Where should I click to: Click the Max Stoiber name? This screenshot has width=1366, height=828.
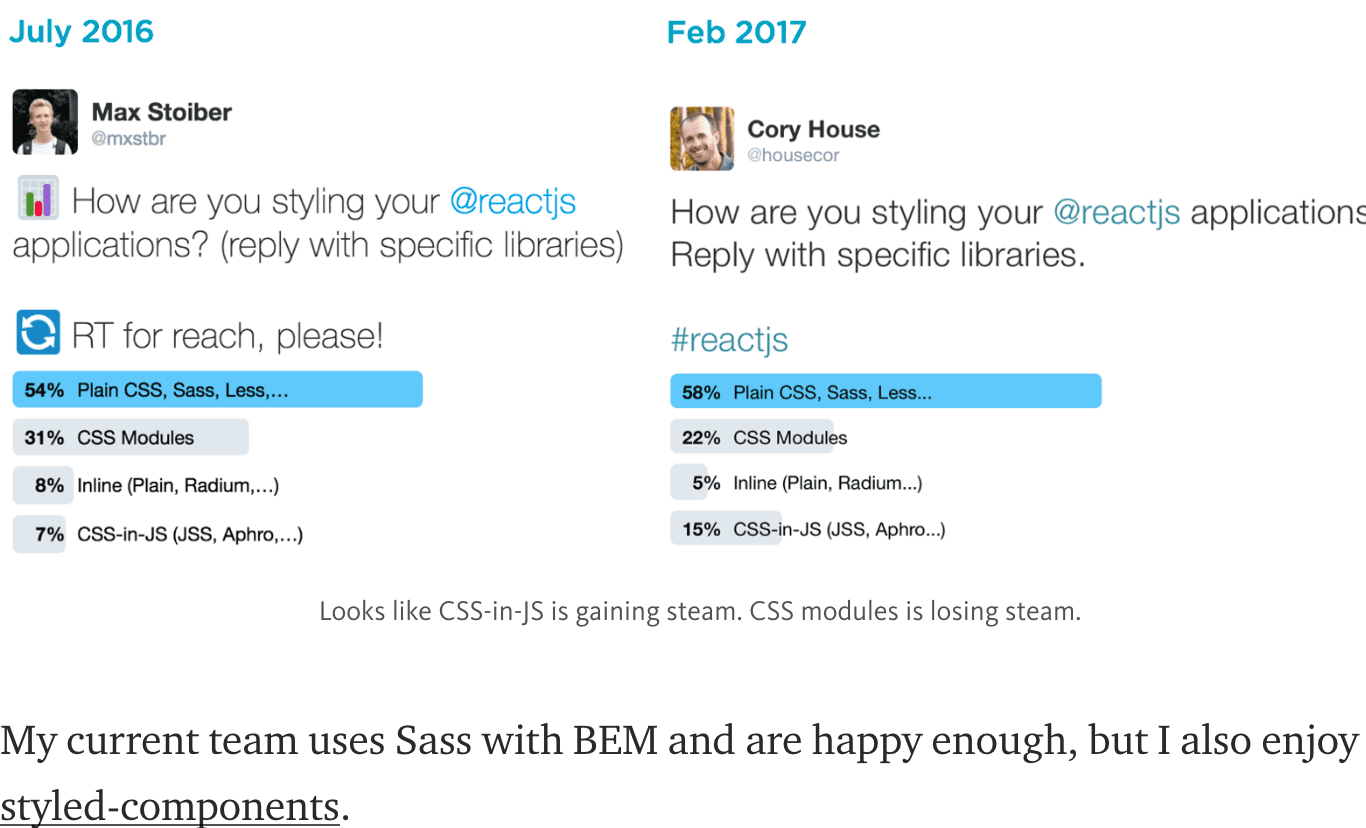click(161, 112)
